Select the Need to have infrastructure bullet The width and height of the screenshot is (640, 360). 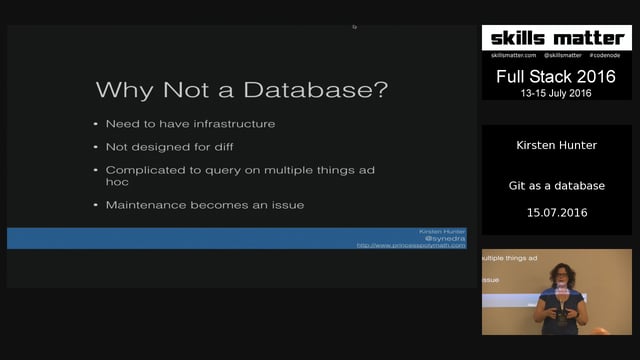(x=190, y=124)
